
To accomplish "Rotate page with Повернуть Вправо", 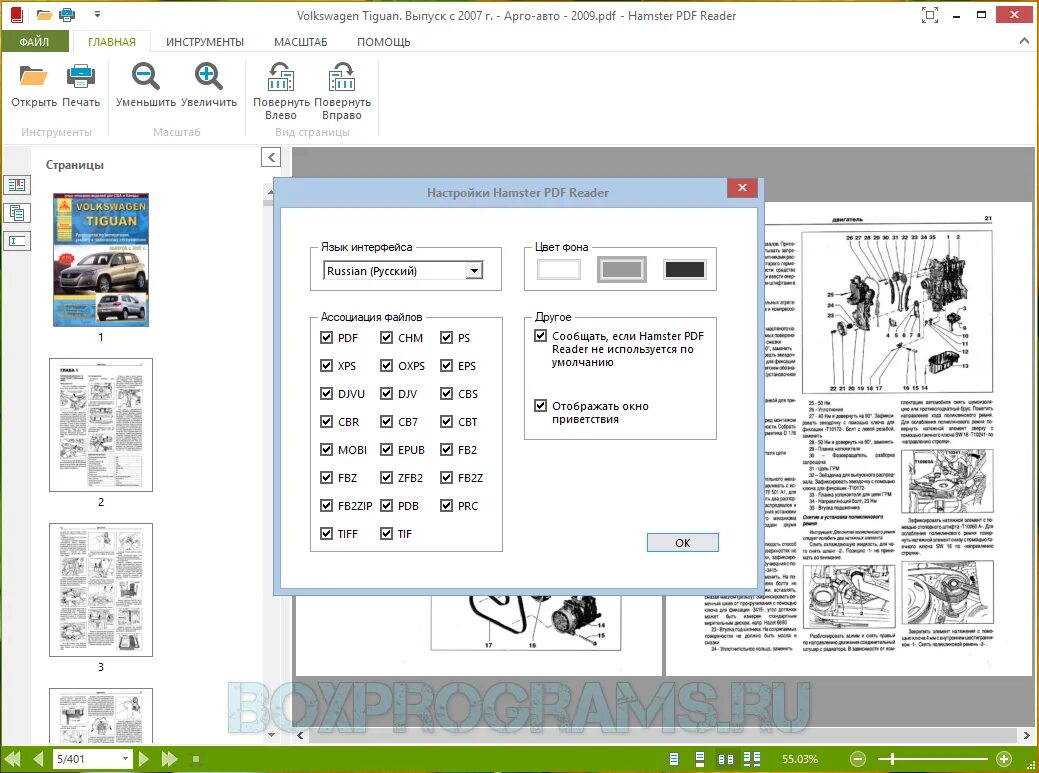I will [x=342, y=77].
